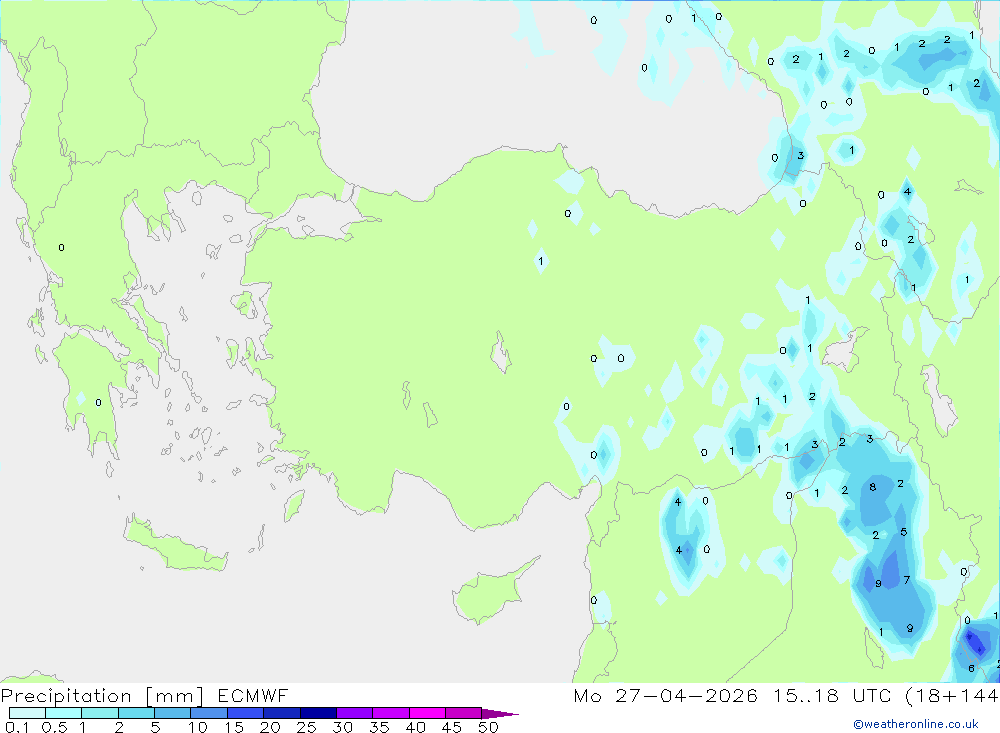Image resolution: width=1000 pixels, height=733 pixels.
Task: Click the '5' precipitation value on map
Action: tap(904, 531)
